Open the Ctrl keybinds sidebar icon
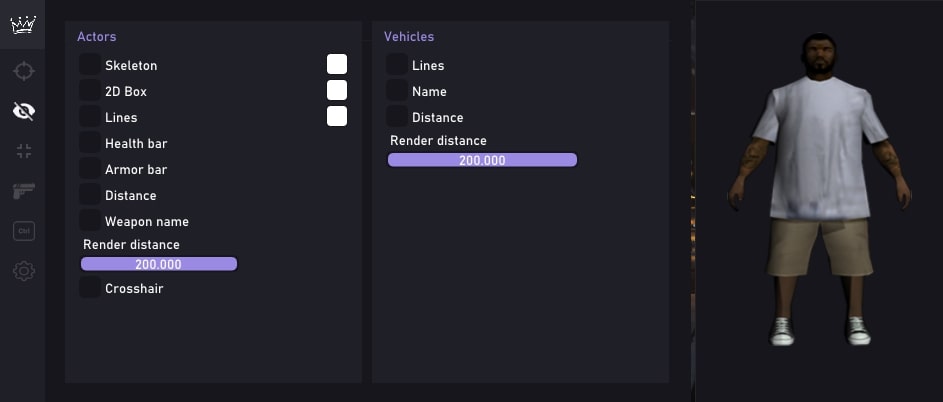Screen dimensions: 943x402 [x=23, y=231]
